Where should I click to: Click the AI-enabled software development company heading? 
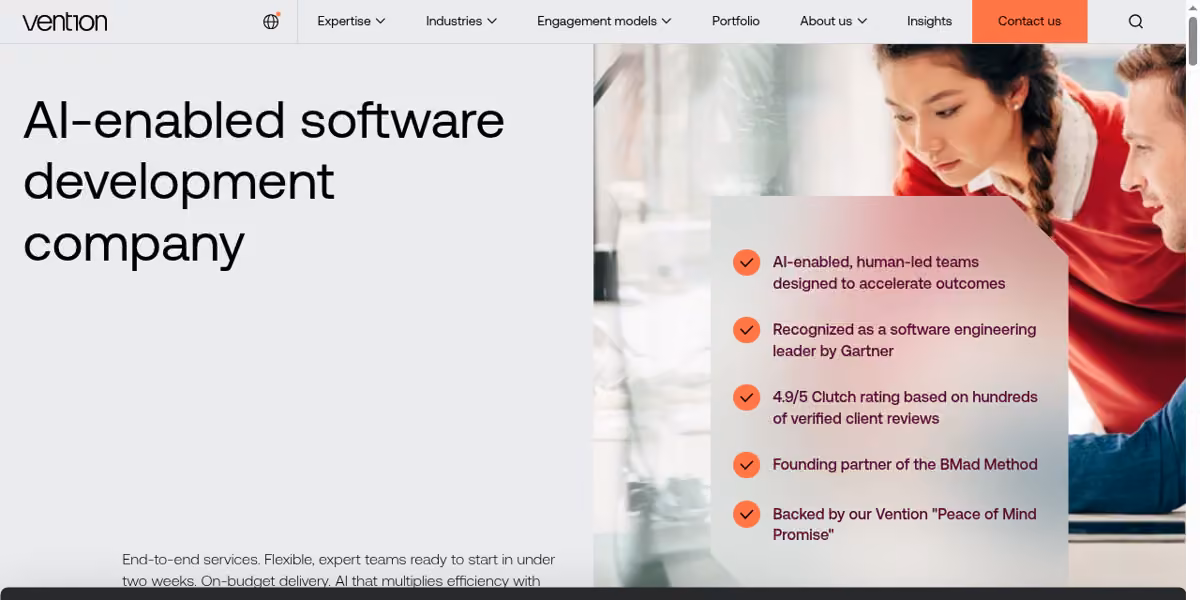coord(264,181)
